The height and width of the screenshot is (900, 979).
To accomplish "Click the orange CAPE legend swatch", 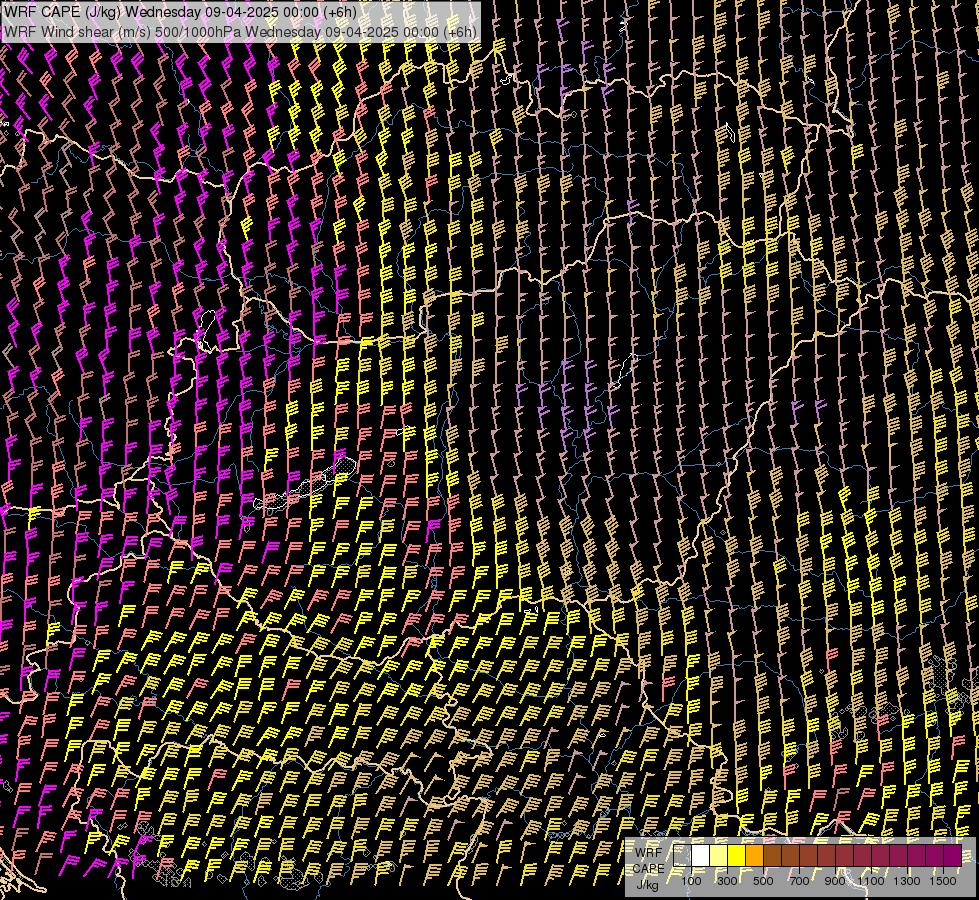I will tap(754, 856).
